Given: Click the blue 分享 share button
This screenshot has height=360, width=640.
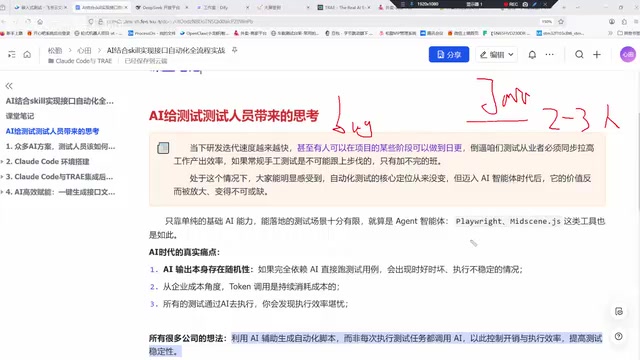Looking at the screenshot, I should click(x=449, y=54).
